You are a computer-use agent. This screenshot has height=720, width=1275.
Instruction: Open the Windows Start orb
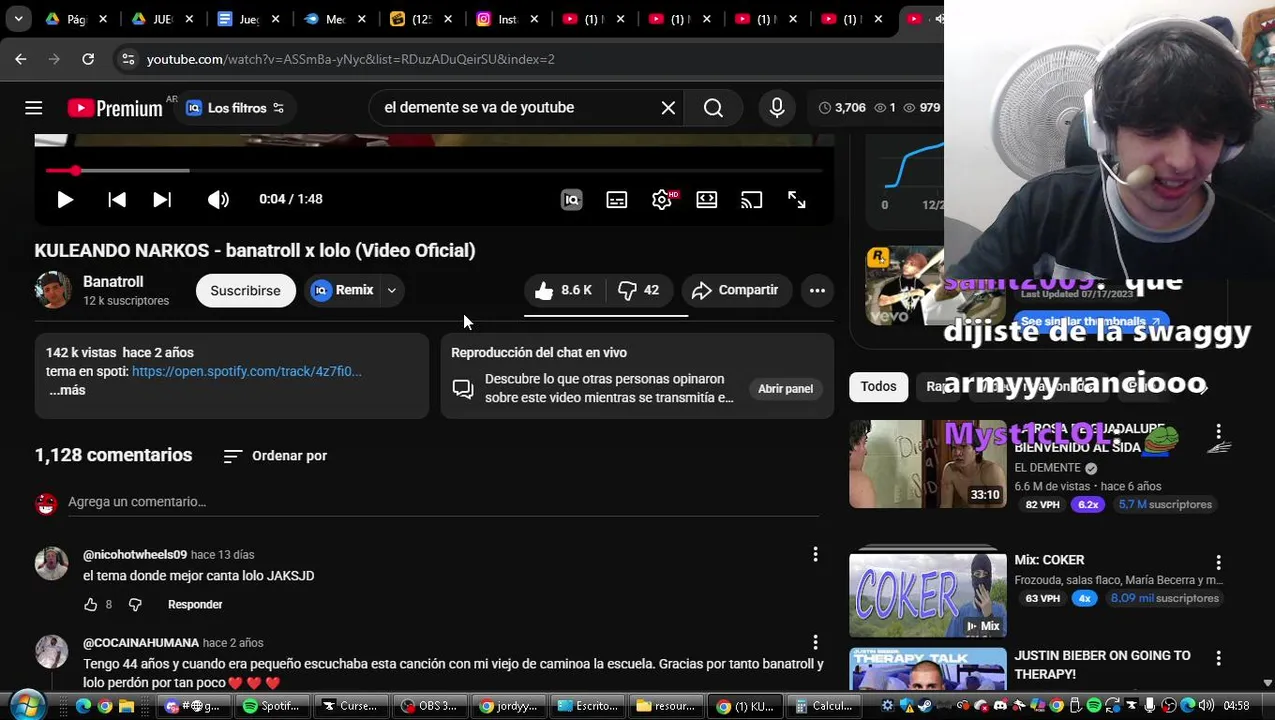click(x=28, y=704)
